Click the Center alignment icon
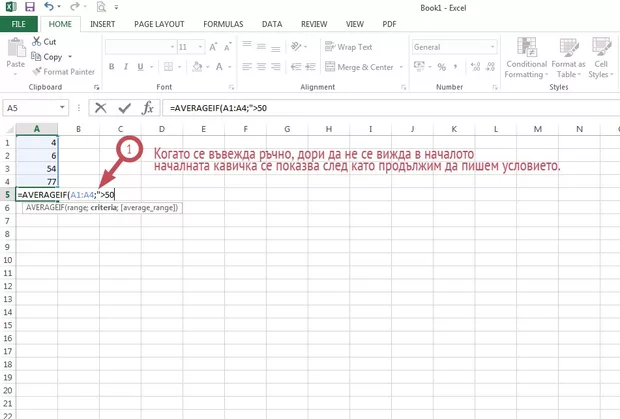Viewport: 620px width, 419px height. point(261,66)
